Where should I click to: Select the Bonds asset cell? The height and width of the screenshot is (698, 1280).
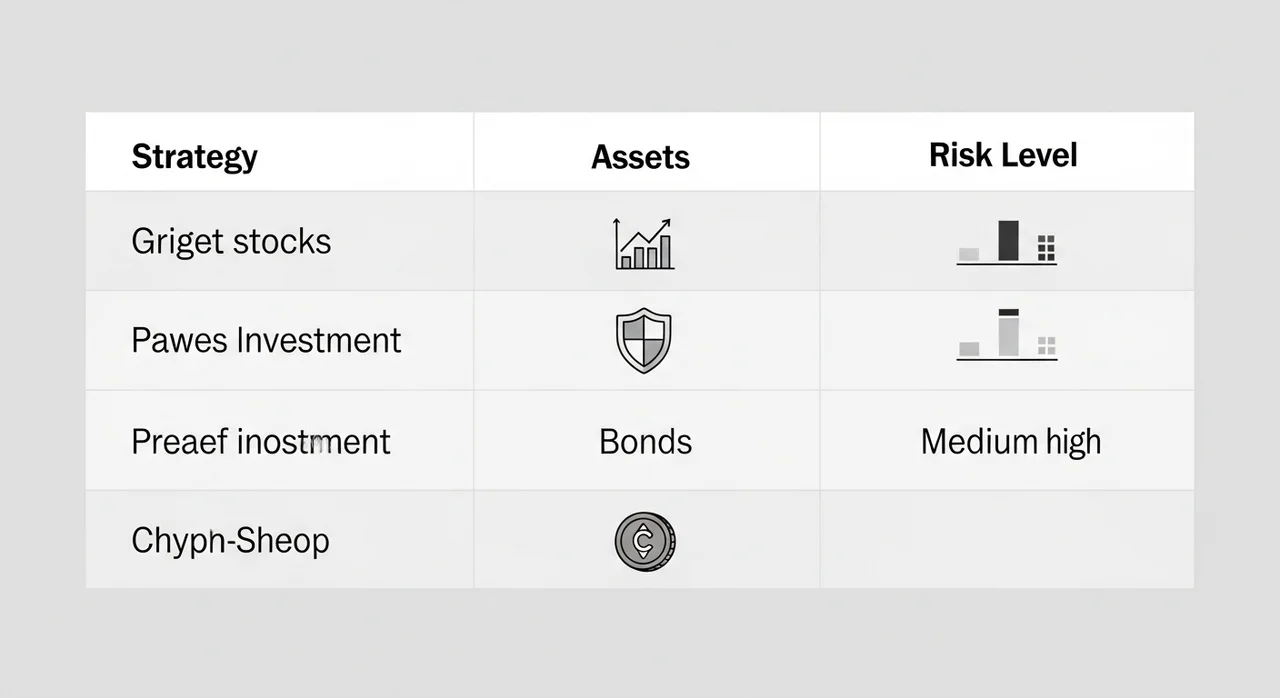coord(646,441)
